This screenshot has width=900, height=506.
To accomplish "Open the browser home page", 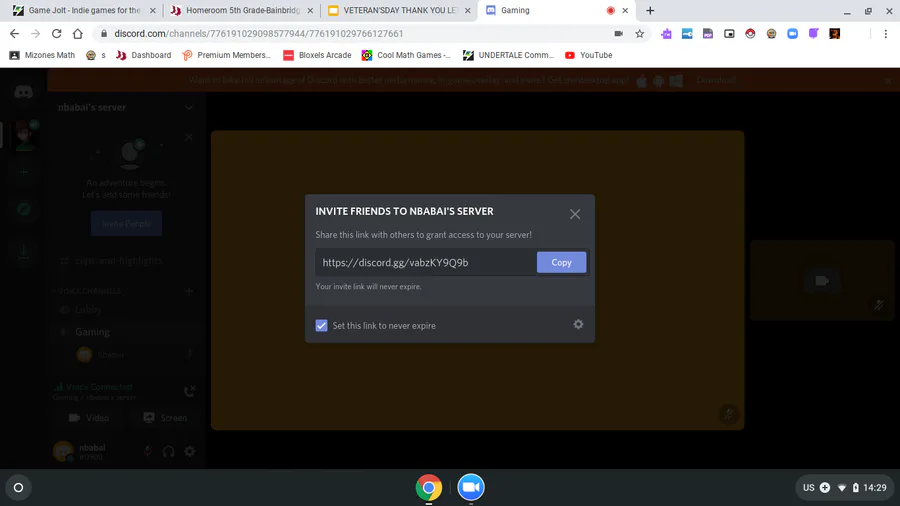I will pyautogui.click(x=77, y=34).
